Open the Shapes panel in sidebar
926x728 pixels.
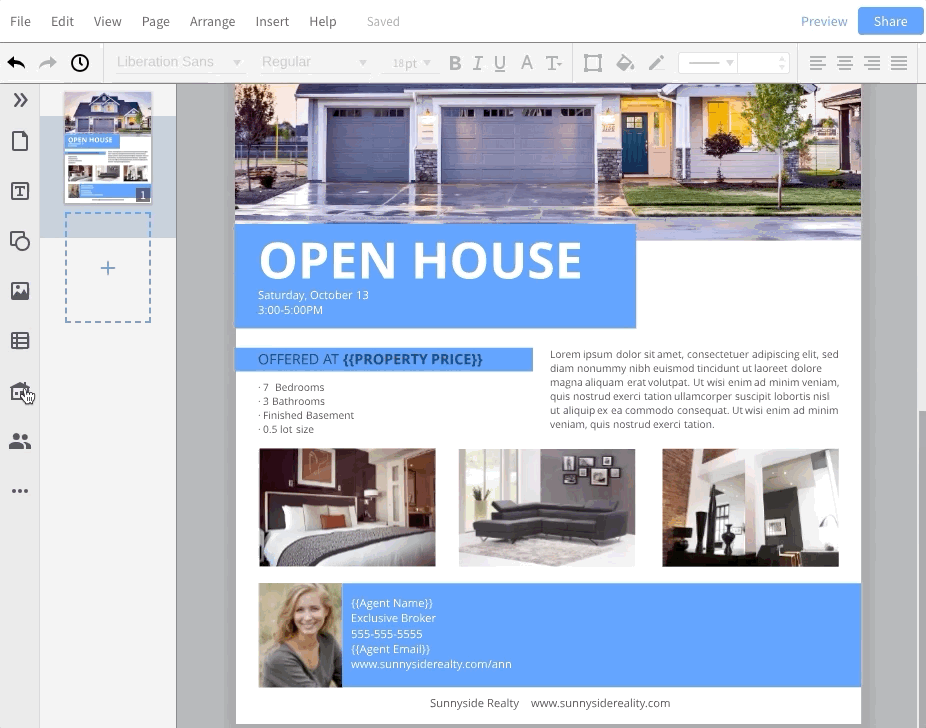pos(20,241)
